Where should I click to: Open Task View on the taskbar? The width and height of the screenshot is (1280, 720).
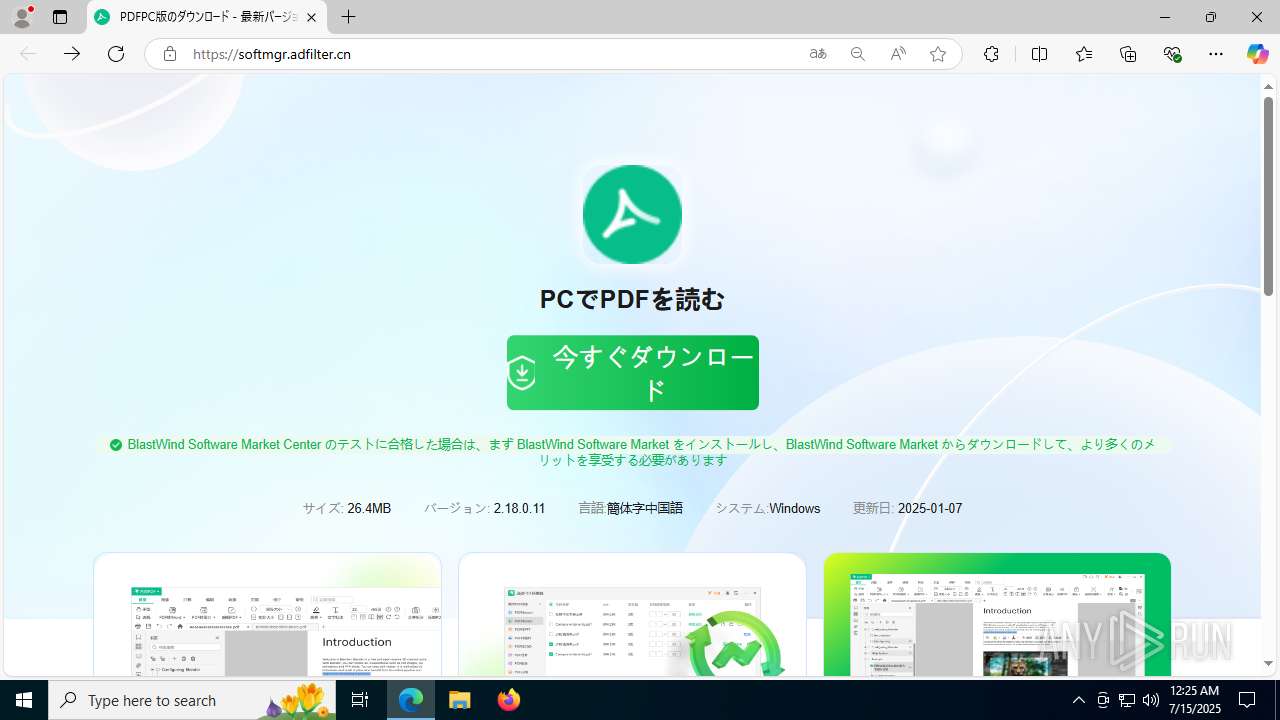tap(360, 700)
